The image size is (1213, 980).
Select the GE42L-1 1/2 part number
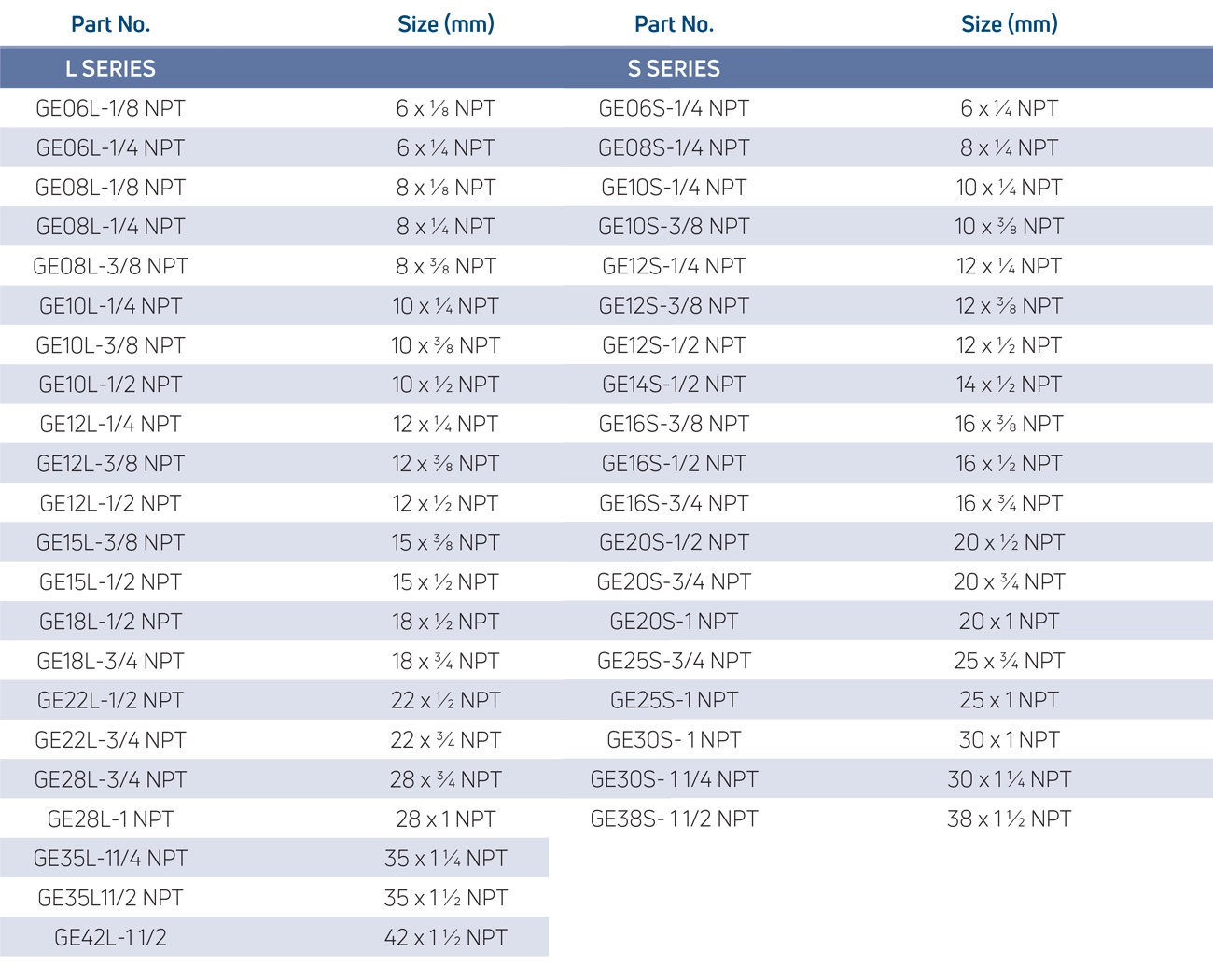(x=110, y=938)
